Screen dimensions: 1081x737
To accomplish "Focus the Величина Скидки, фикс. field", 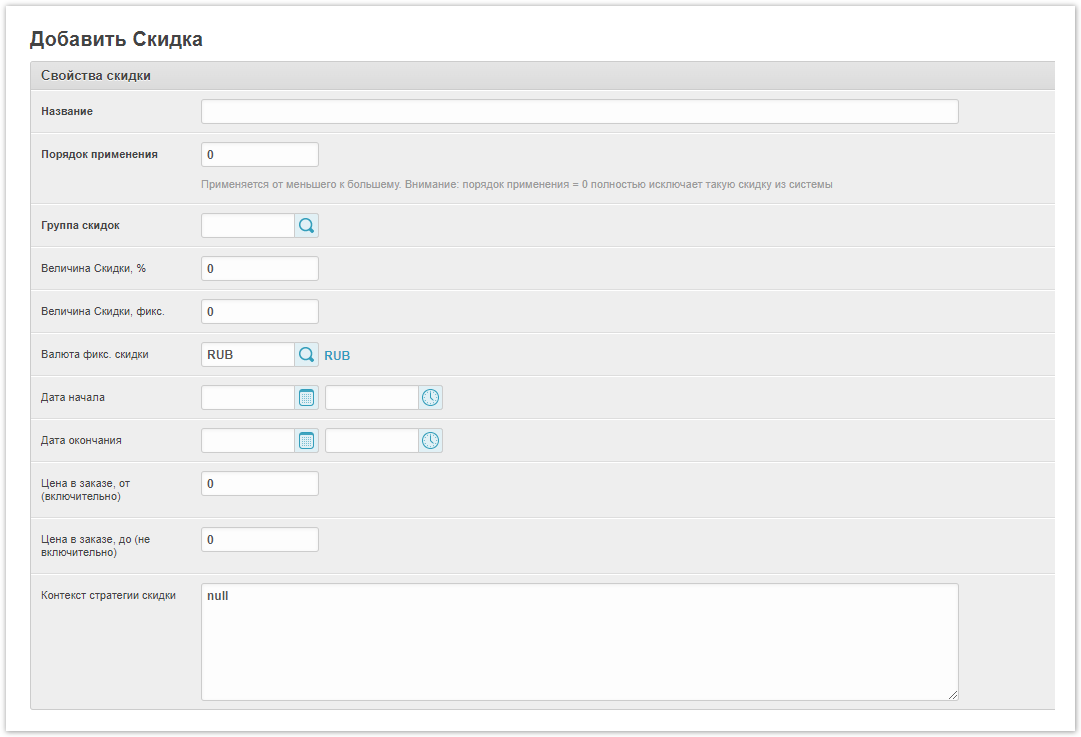I will tap(259, 312).
